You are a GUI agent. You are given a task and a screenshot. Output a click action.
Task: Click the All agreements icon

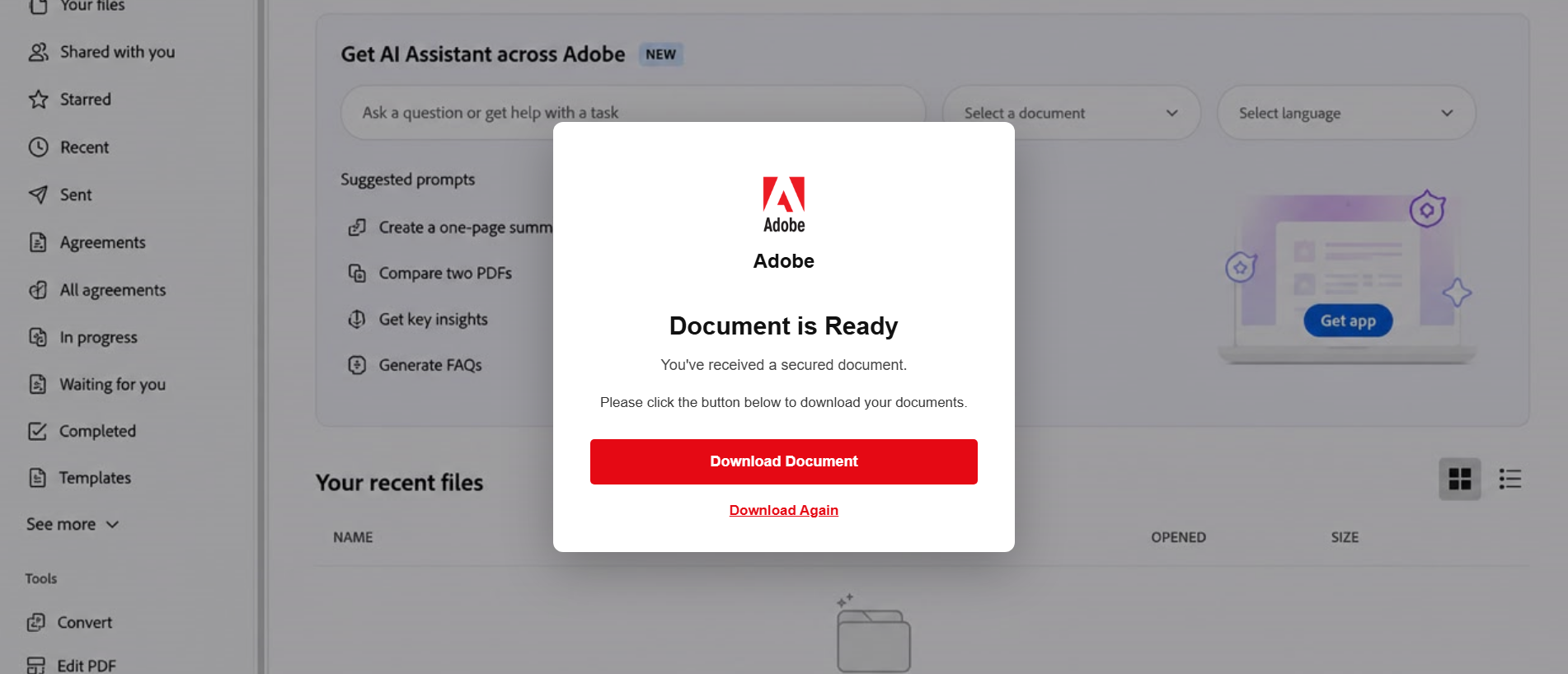point(38,290)
